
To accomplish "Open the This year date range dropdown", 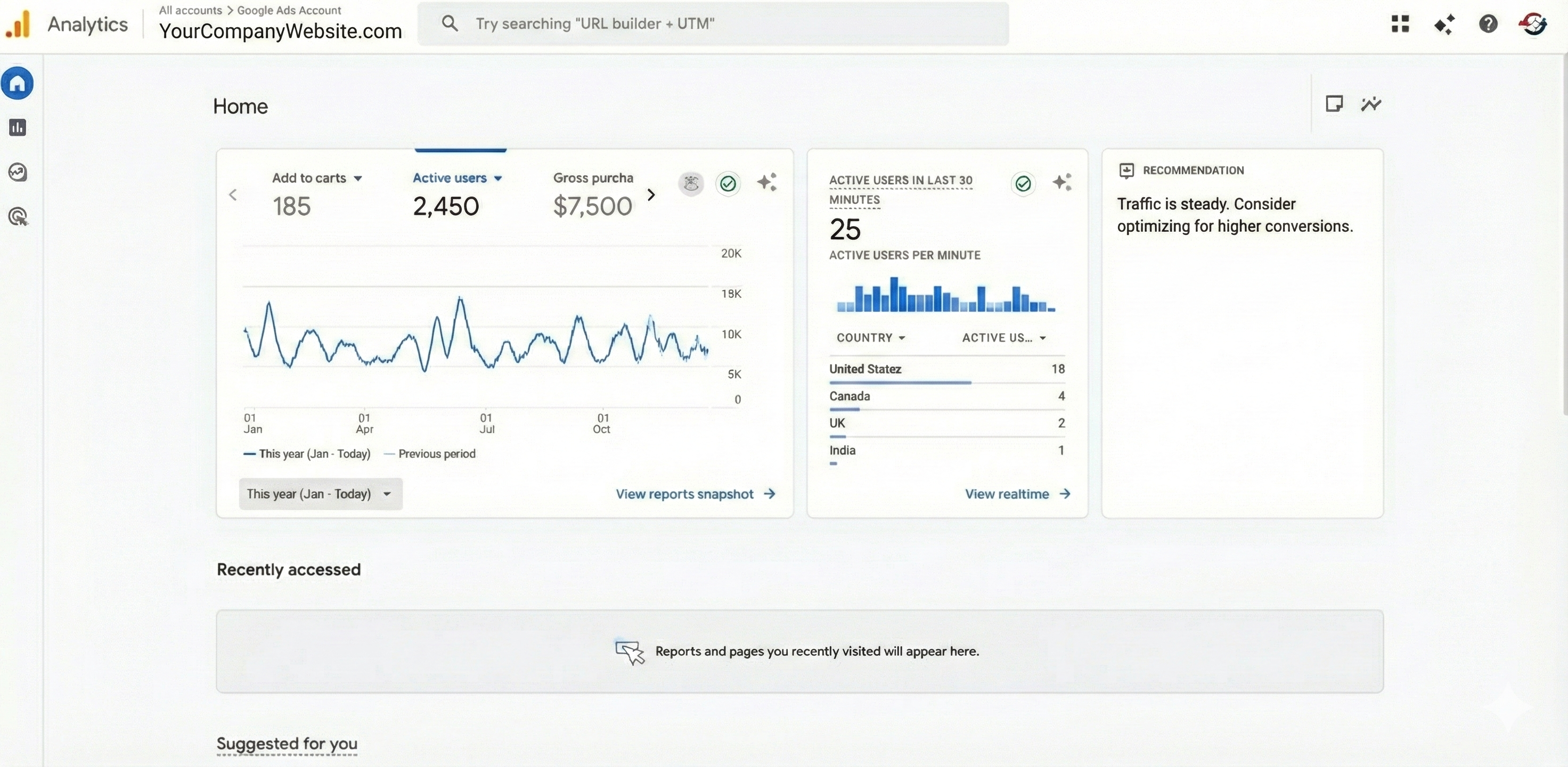I will (320, 494).
